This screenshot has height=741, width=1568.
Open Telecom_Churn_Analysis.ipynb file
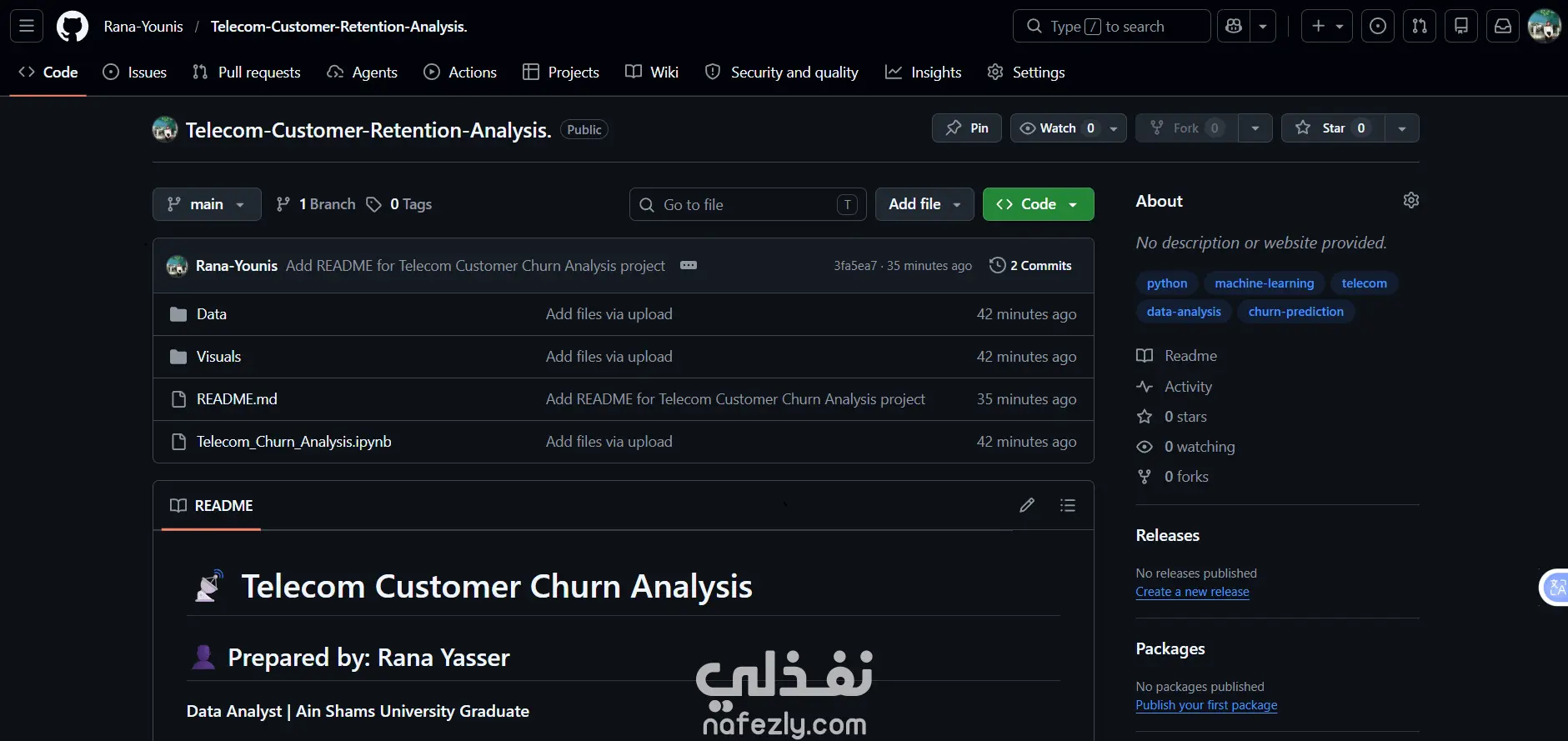pos(293,442)
